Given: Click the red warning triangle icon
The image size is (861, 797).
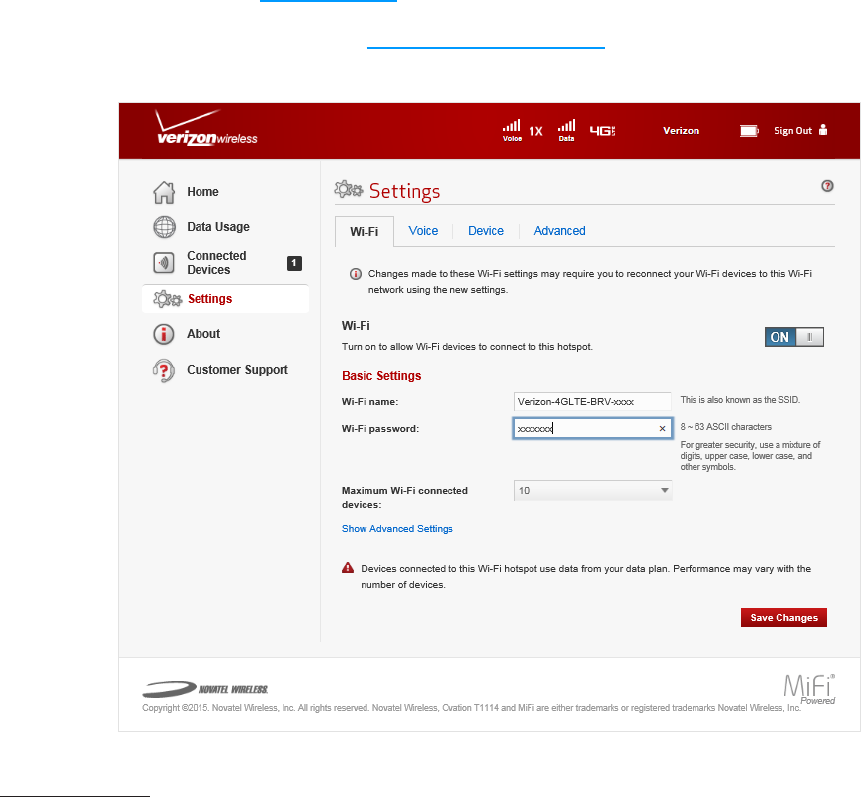Looking at the screenshot, I should (x=348, y=568).
